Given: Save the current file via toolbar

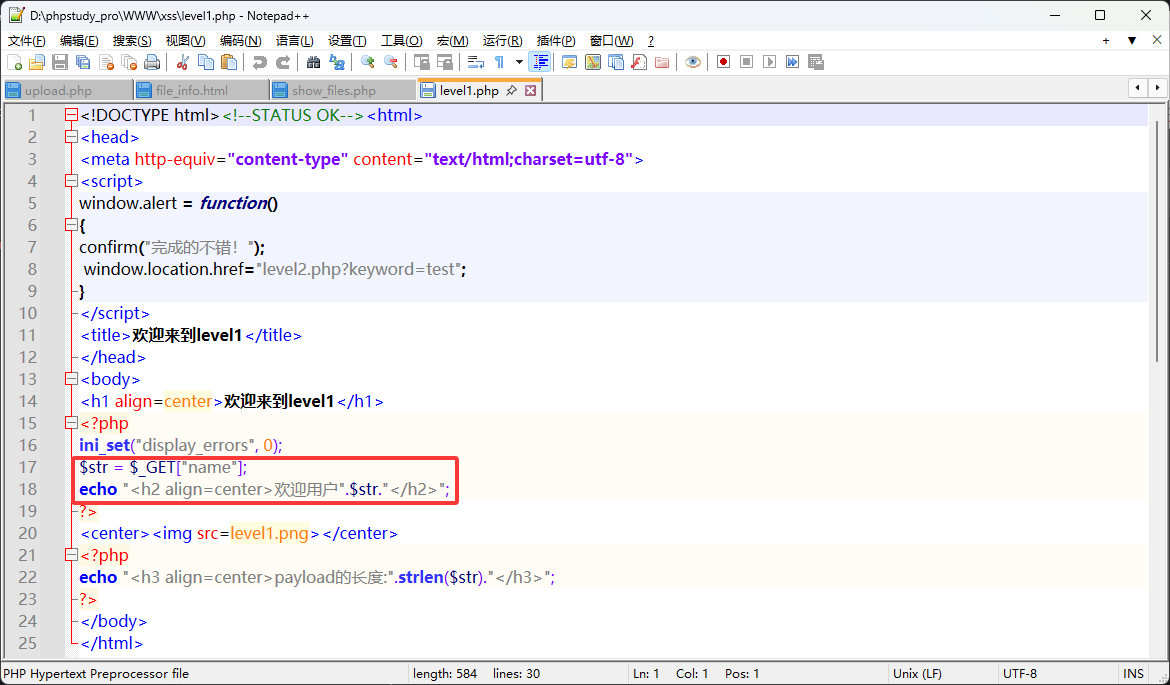Looking at the screenshot, I should pos(60,62).
